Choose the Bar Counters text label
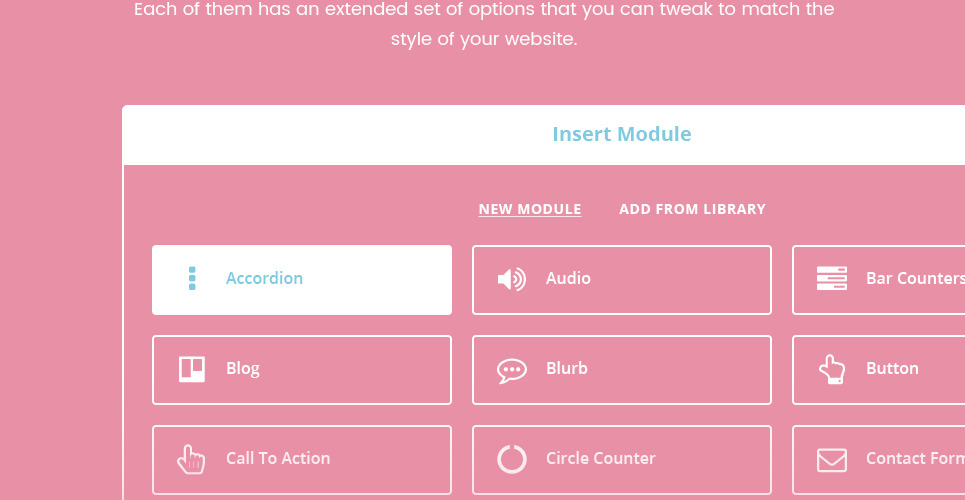The image size is (965, 500). pyautogui.click(x=914, y=279)
